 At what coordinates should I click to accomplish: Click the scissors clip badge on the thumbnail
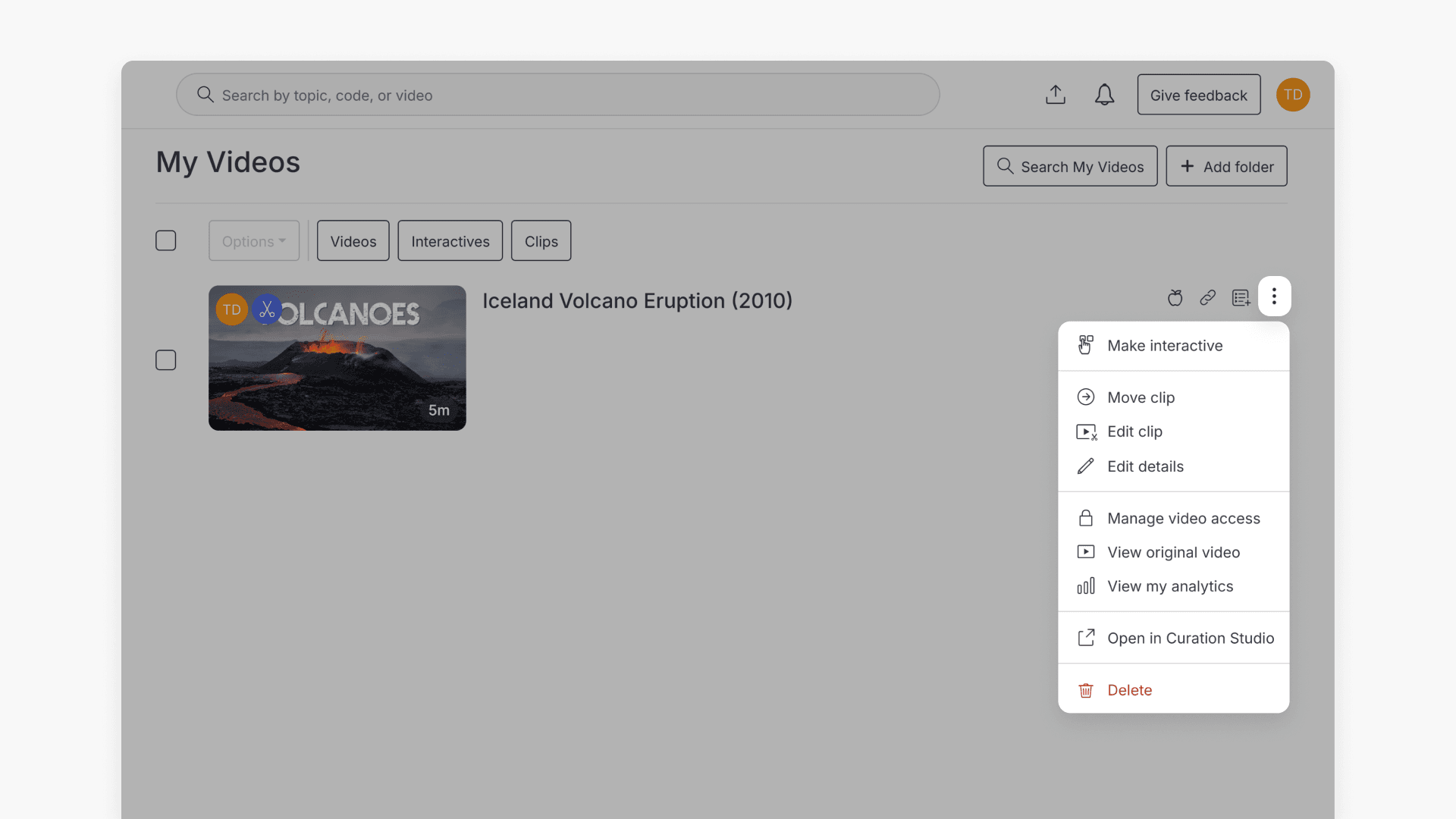(x=266, y=309)
